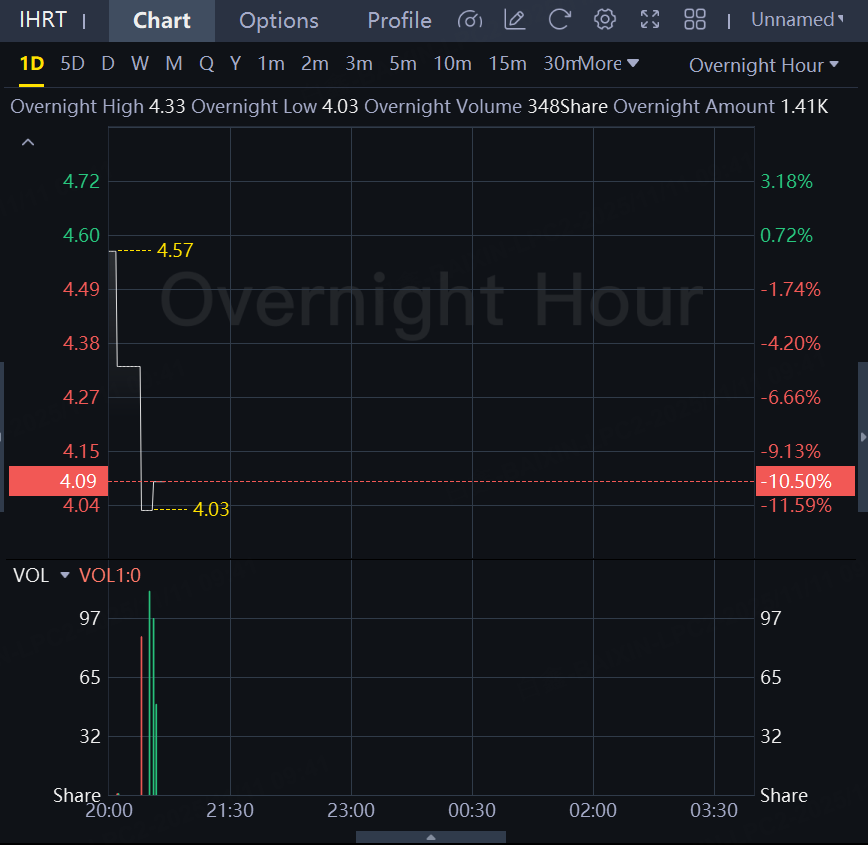This screenshot has height=845, width=868.
Task: Refresh the chart with reload icon
Action: tap(559, 20)
